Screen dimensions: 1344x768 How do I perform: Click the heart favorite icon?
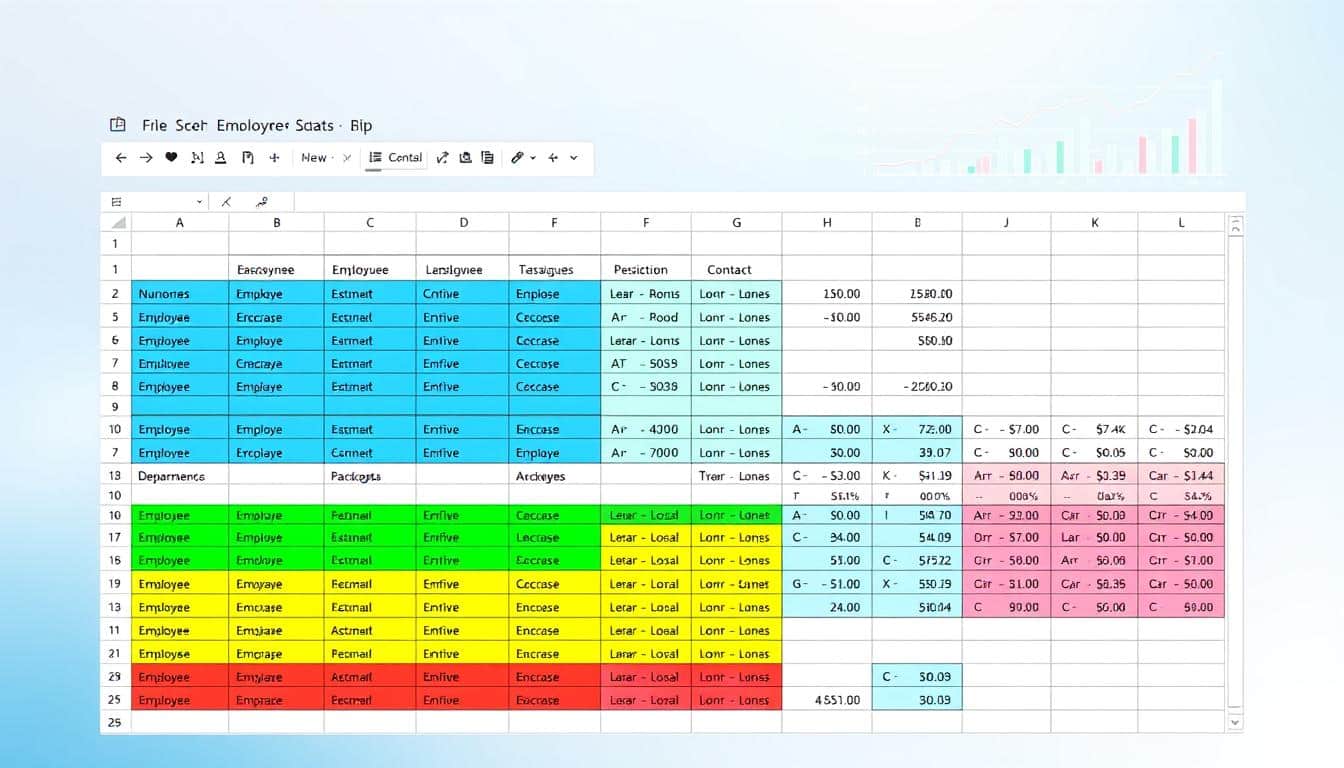pyautogui.click(x=171, y=158)
